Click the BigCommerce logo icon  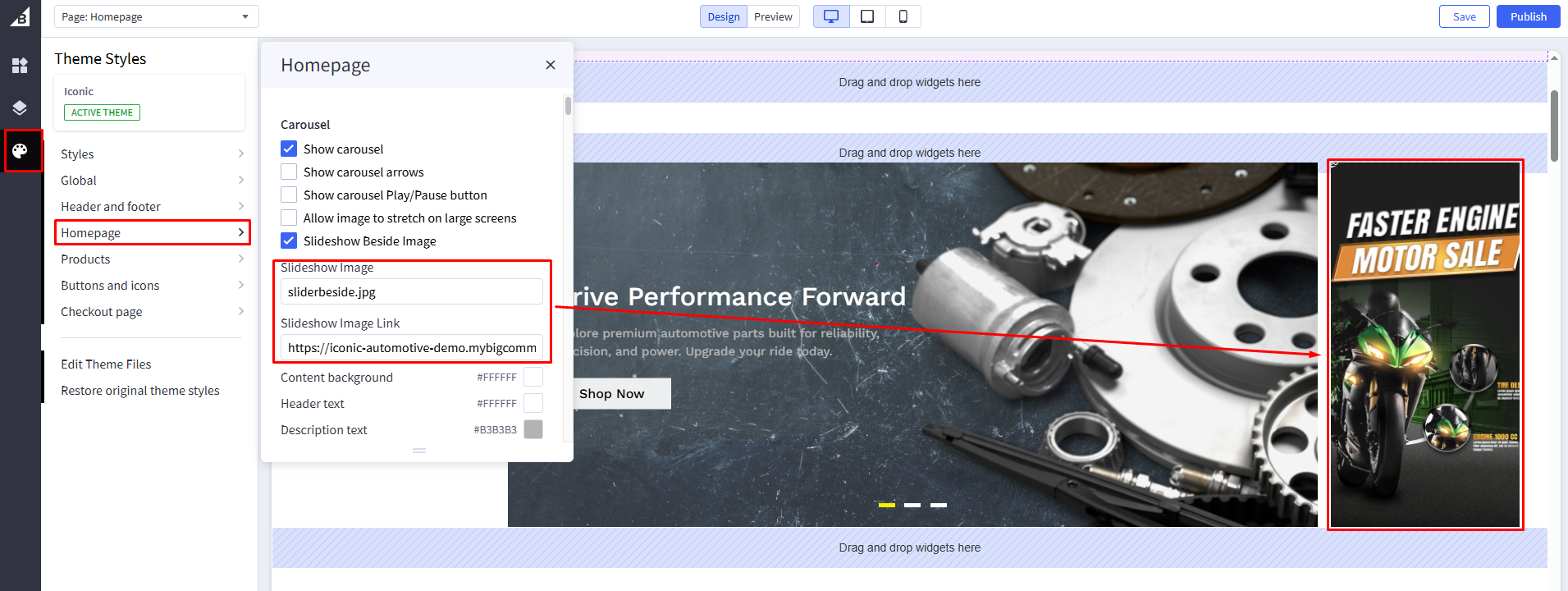pyautogui.click(x=20, y=16)
